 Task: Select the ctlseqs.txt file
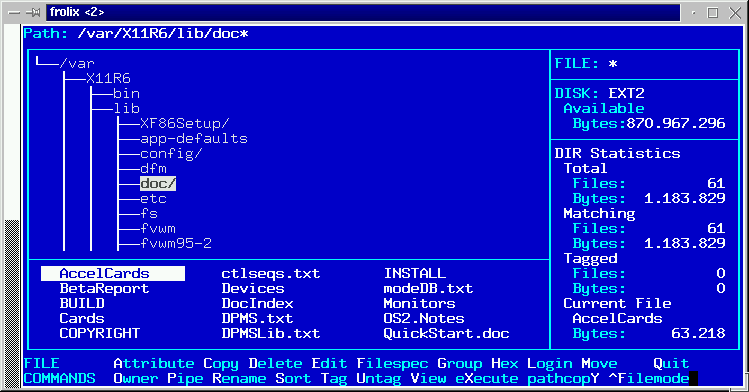pyautogui.click(x=270, y=274)
